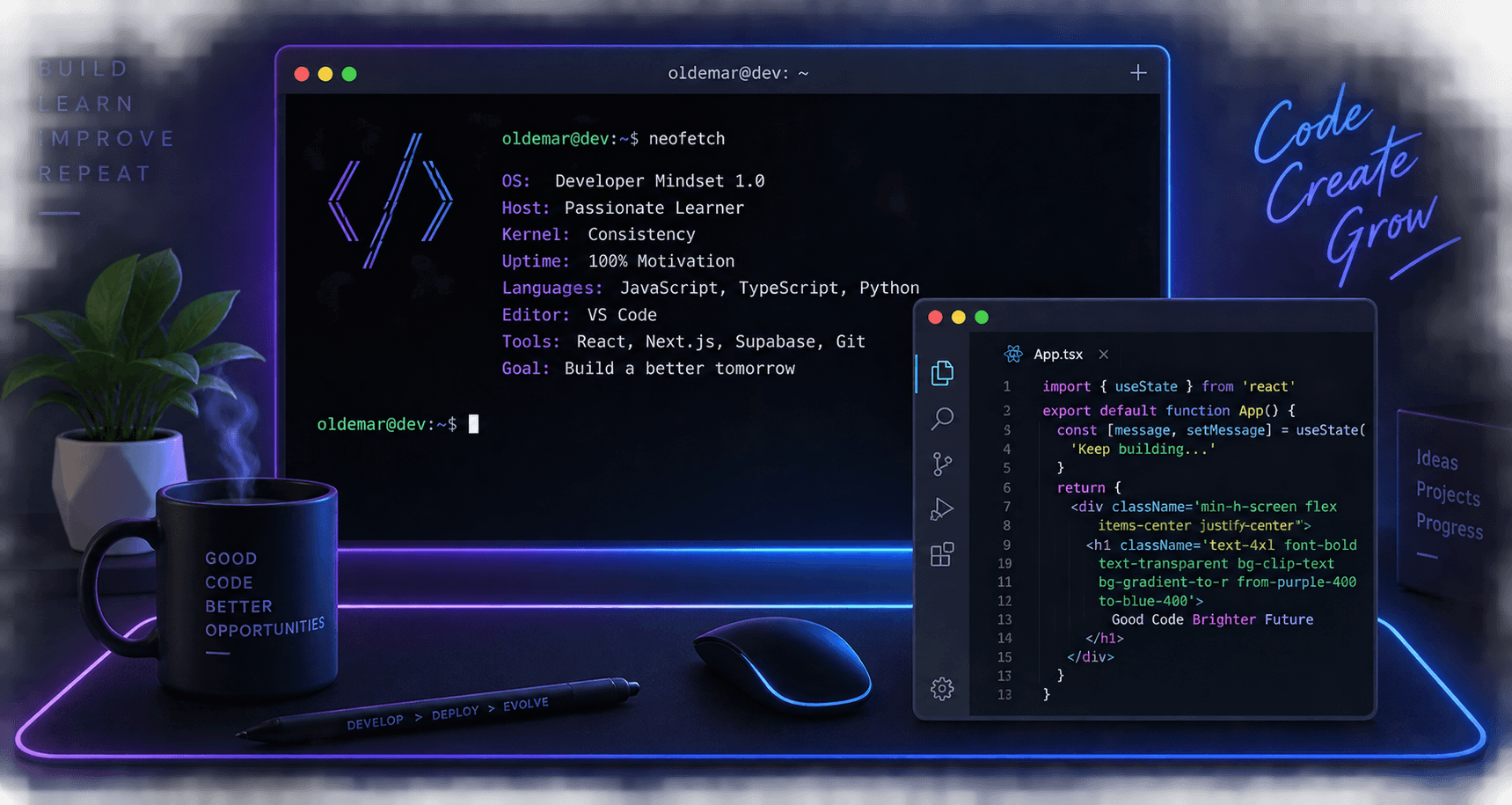This screenshot has height=805, width=1512.
Task: Click the "export default function App() {" line
Action: coord(1169,410)
